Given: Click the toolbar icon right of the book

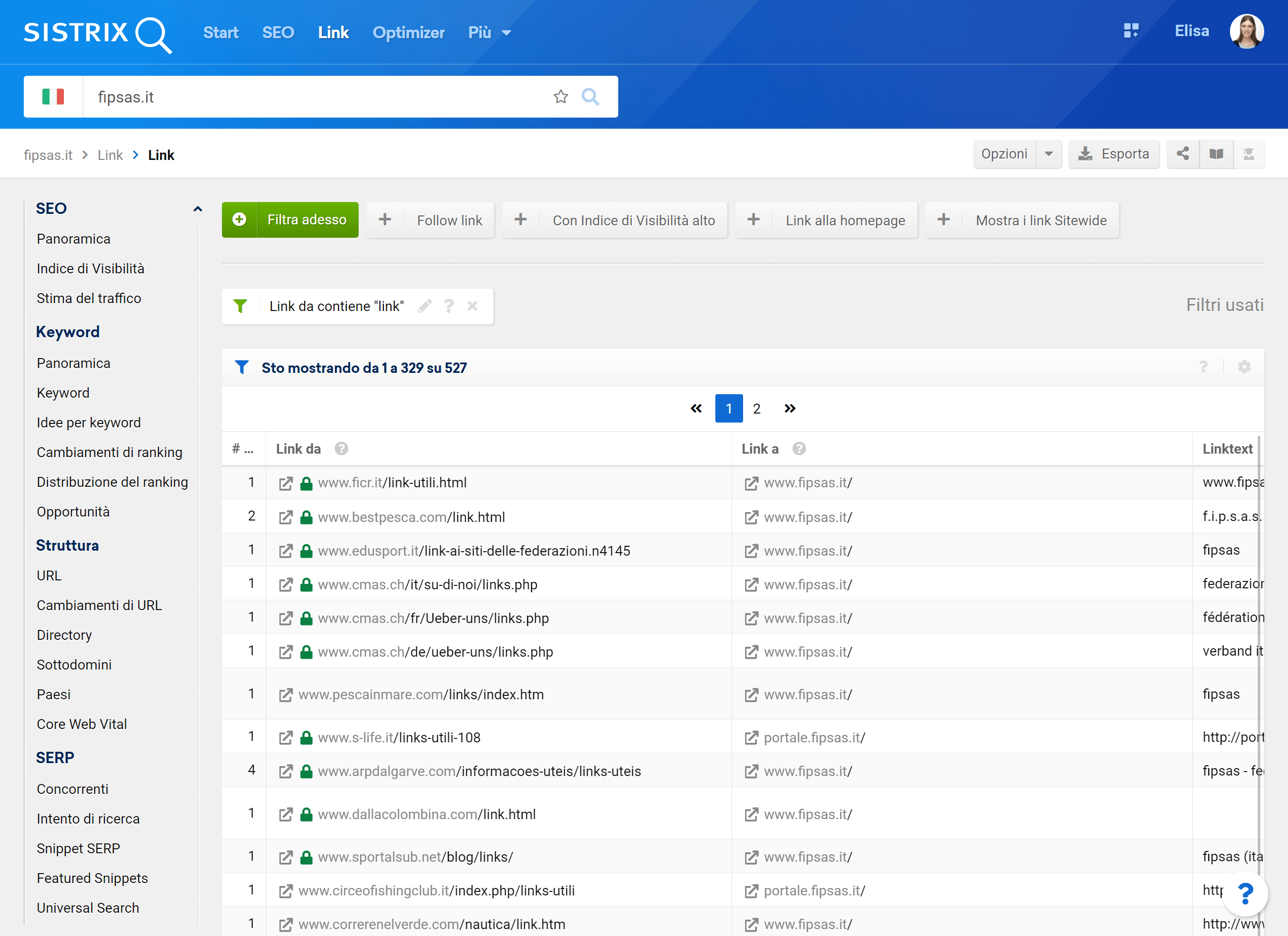Looking at the screenshot, I should coord(1249,154).
